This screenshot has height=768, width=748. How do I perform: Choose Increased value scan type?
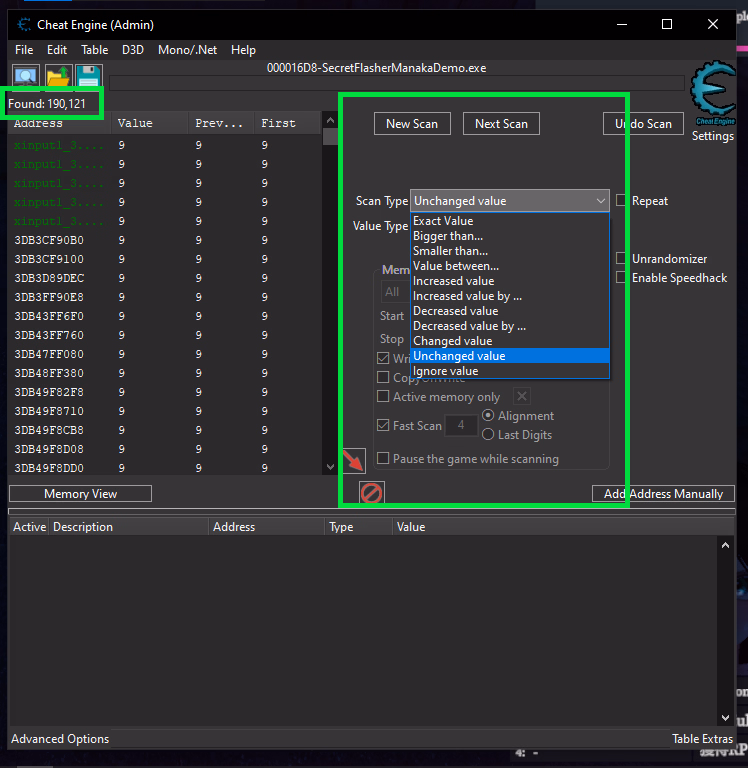coord(510,281)
